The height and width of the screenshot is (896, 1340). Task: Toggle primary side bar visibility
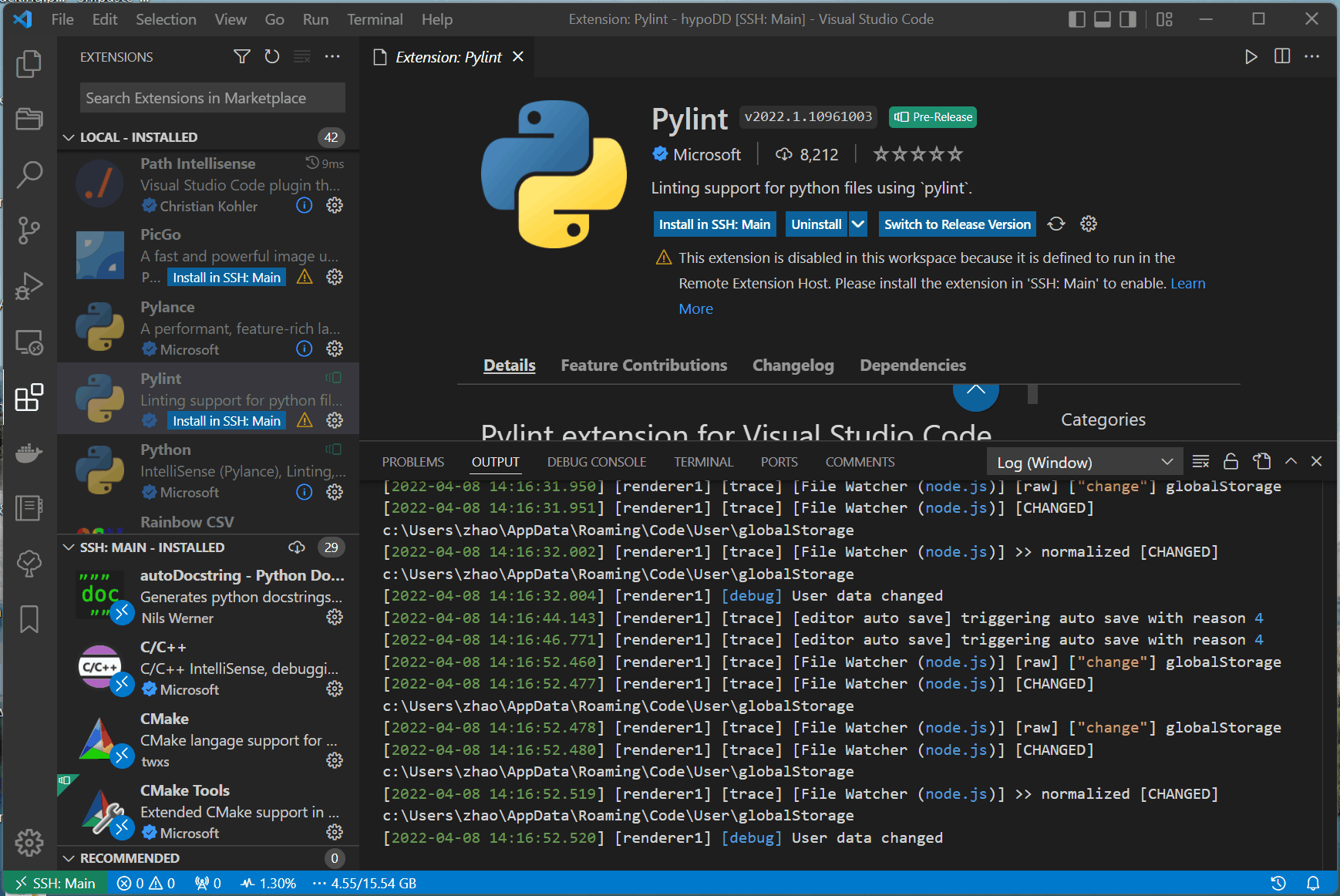click(x=1077, y=19)
